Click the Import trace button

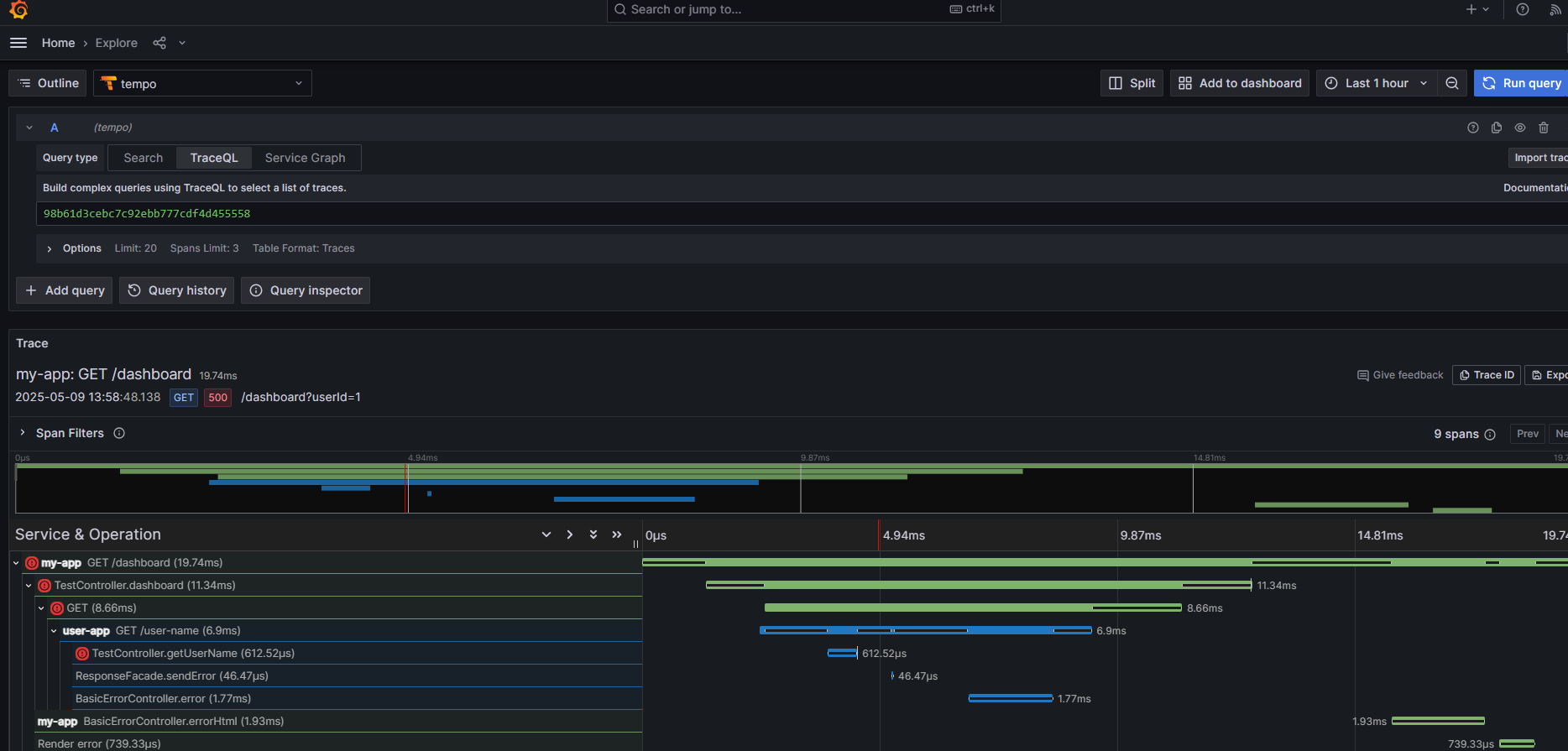click(x=1539, y=158)
